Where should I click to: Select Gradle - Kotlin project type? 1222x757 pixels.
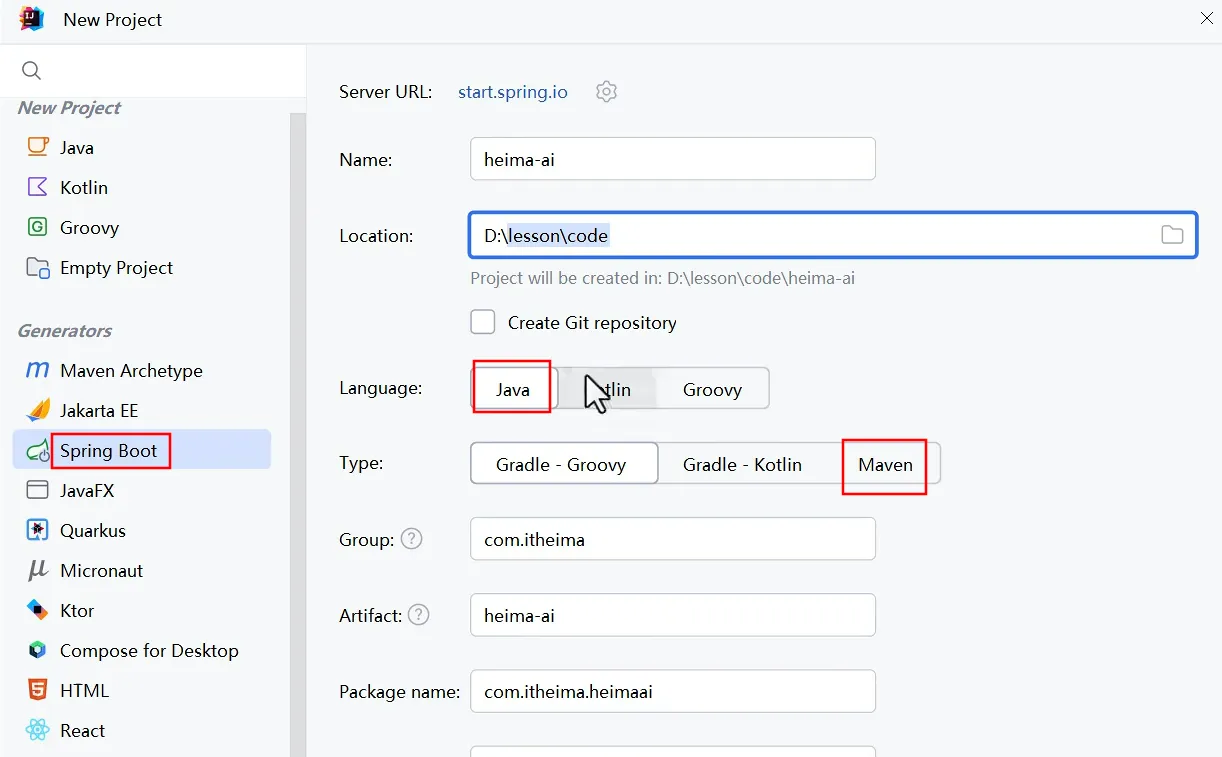pos(742,464)
